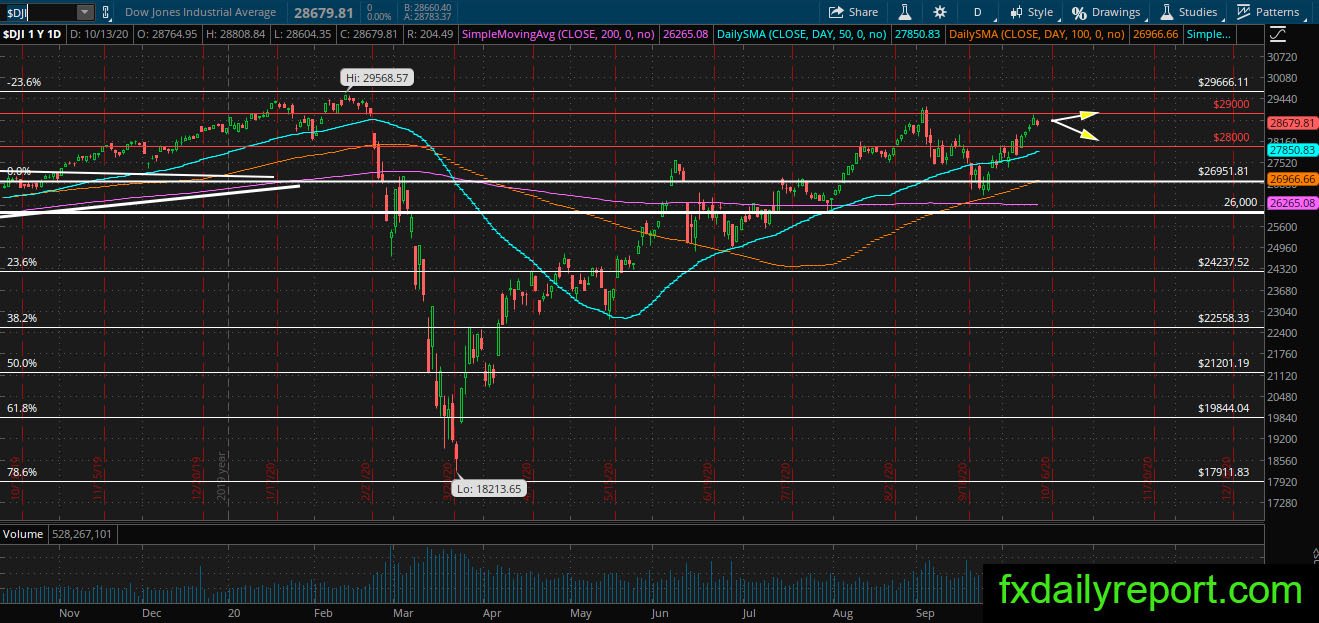Open the symbol selector dropdown arrow
1319x623 pixels.
pos(84,12)
